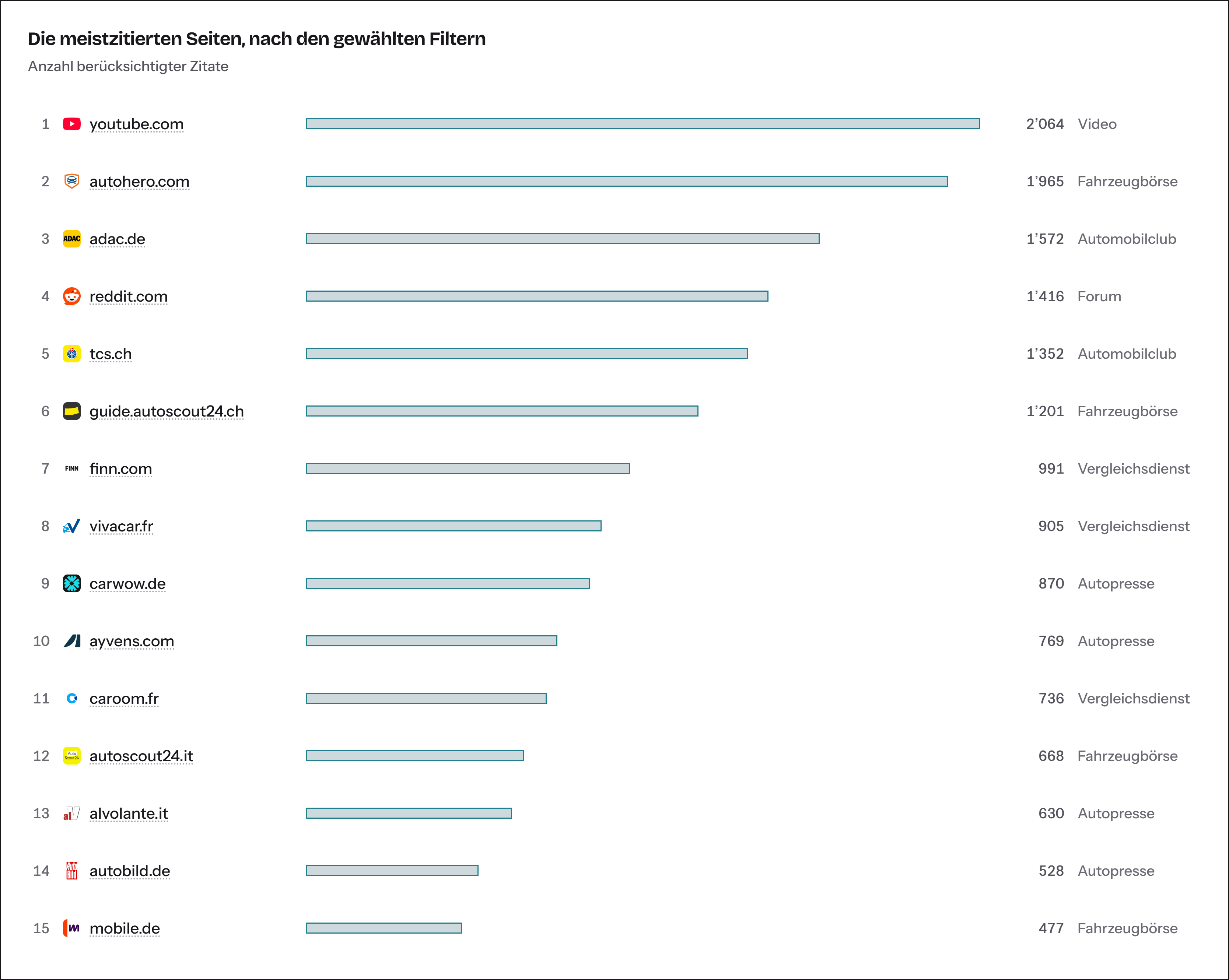Click the Autohero shield icon
This screenshot has width=1229, height=980.
[71, 181]
